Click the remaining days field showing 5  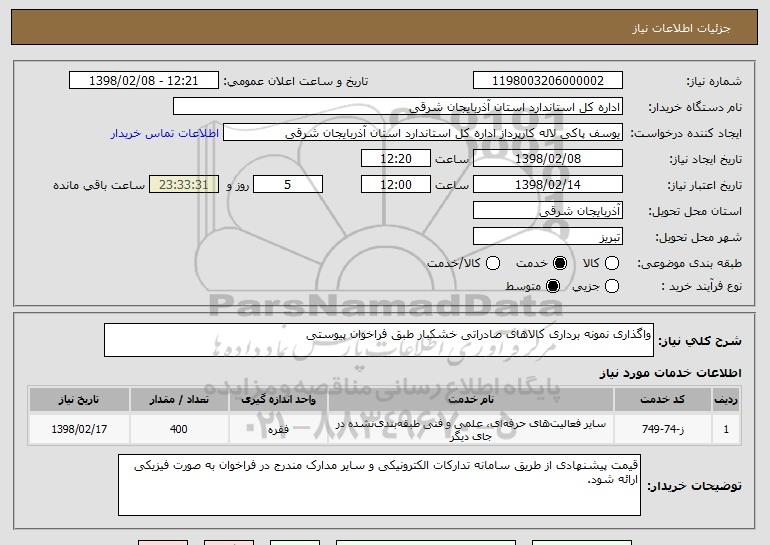[x=288, y=185]
